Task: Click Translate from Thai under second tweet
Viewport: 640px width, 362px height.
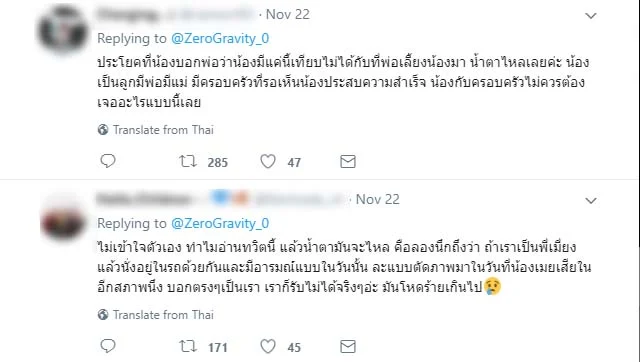Action: [x=163, y=315]
